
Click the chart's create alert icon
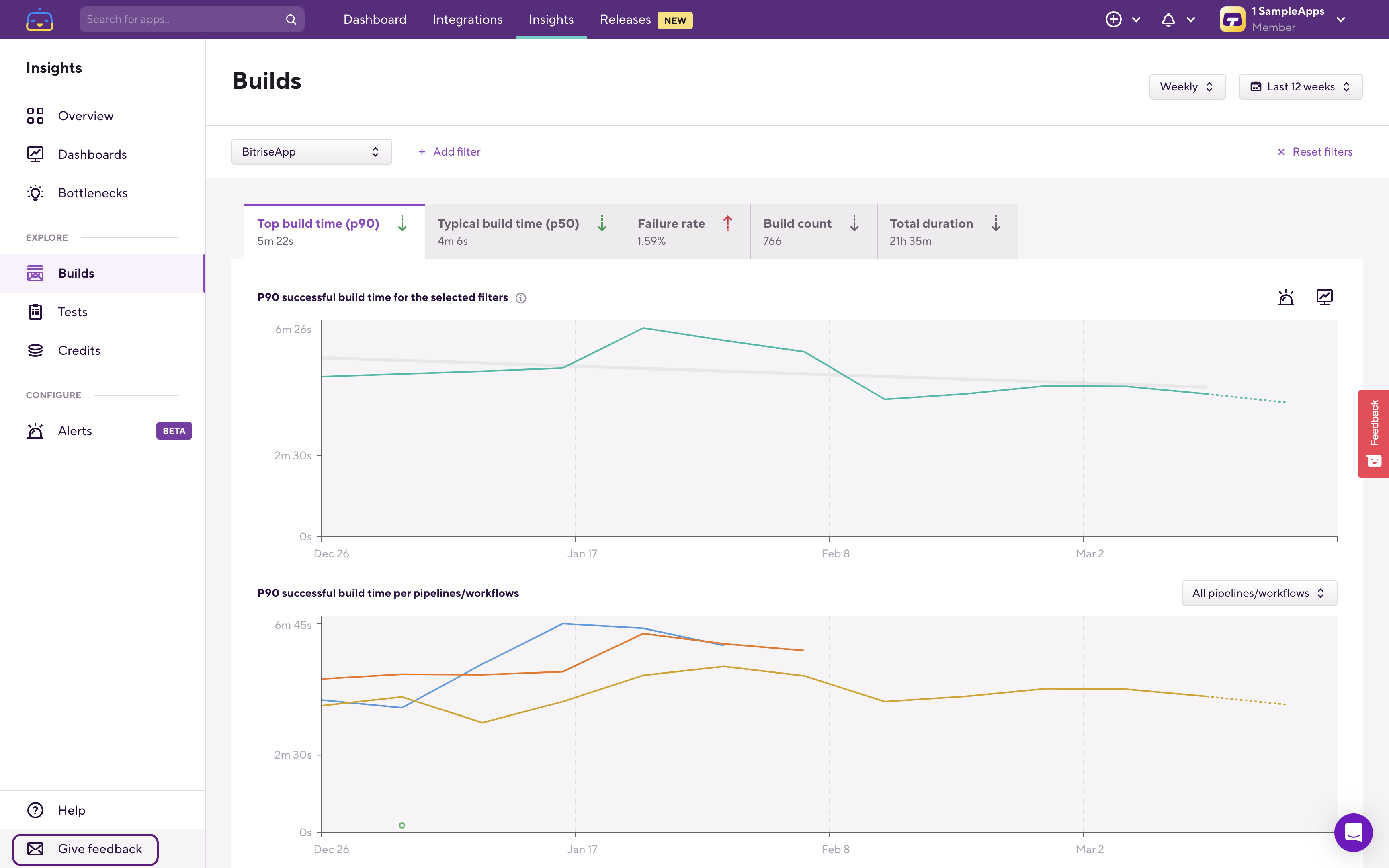pyautogui.click(x=1286, y=297)
